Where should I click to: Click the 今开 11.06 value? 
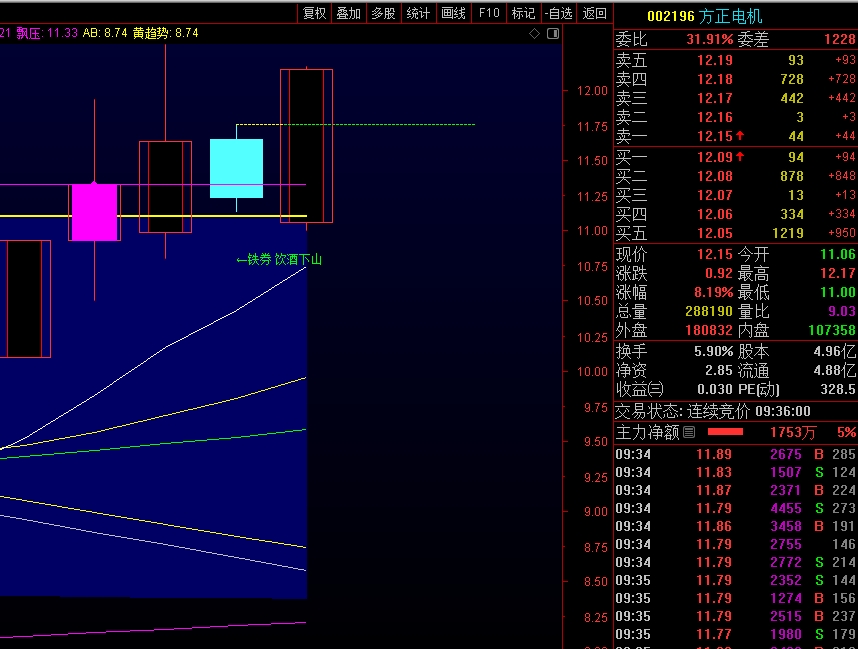(838, 254)
